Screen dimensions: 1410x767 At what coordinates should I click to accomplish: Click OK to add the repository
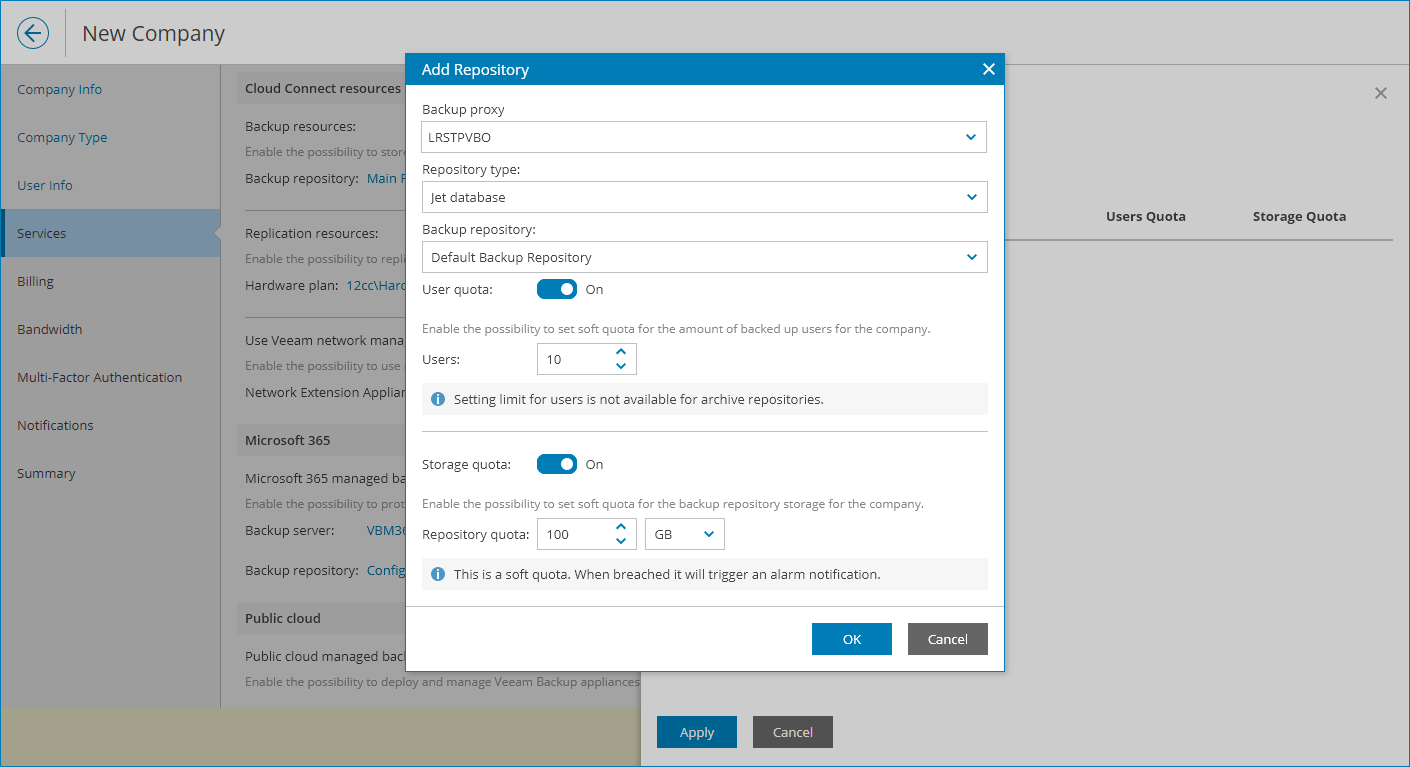click(851, 639)
